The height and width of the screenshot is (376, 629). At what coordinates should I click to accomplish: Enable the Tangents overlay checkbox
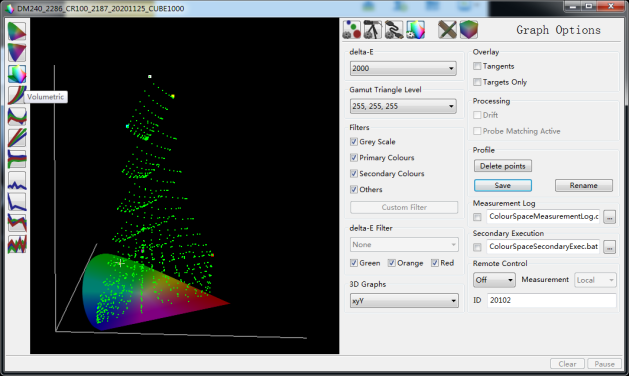[x=477, y=66]
